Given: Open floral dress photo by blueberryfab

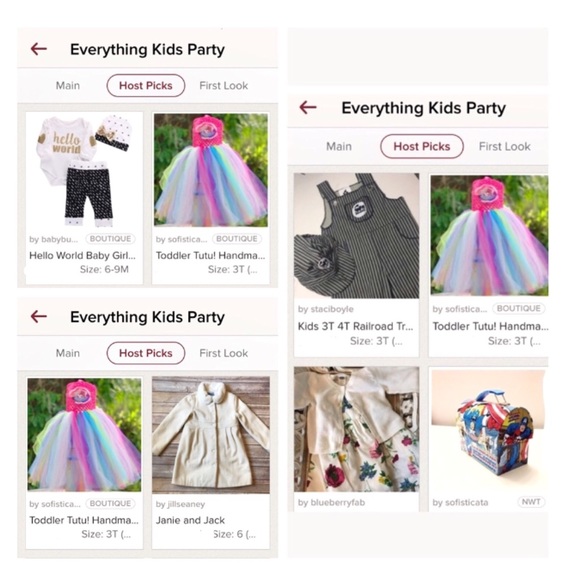Looking at the screenshot, I should click(x=357, y=429).
